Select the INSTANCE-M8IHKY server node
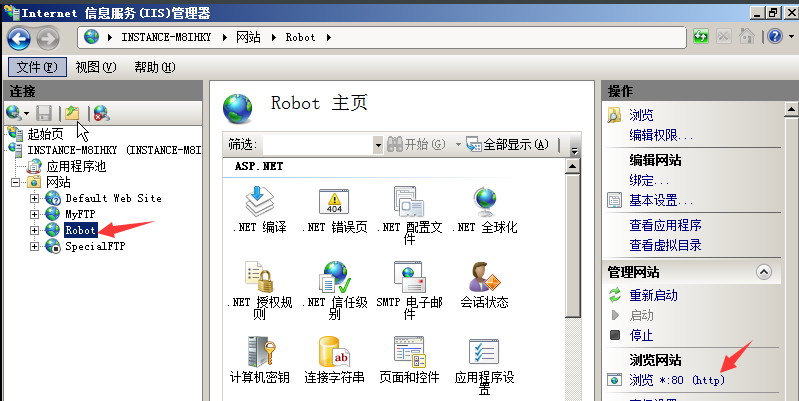Viewport: 799px width, 401px height. (x=114, y=150)
